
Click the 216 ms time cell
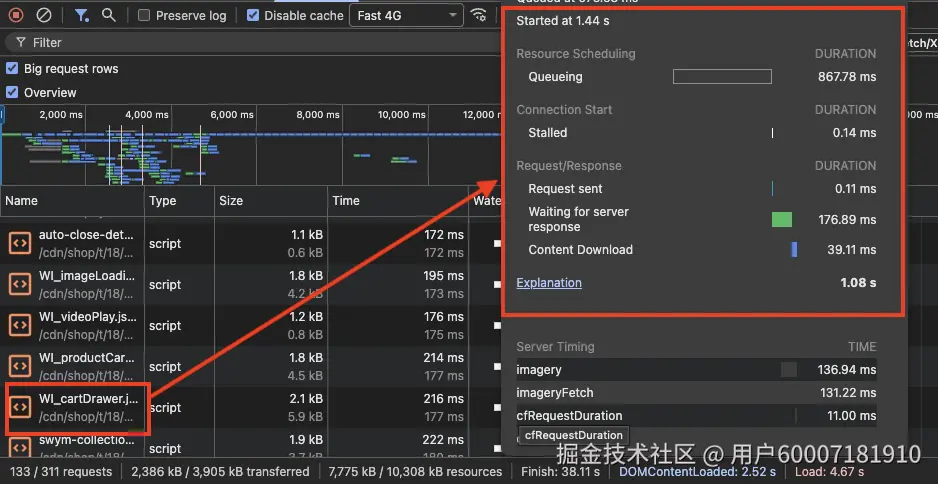coord(443,398)
